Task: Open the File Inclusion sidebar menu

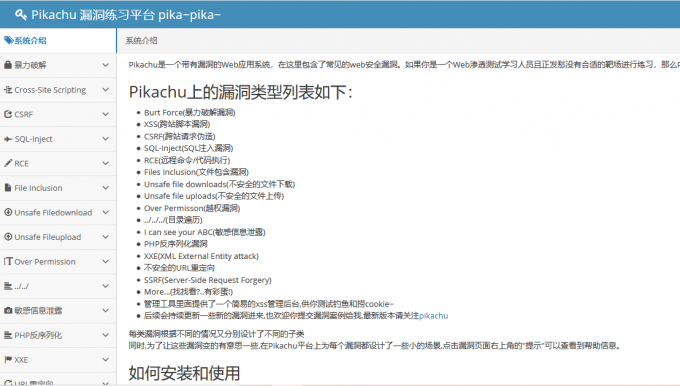Action: 58,188
